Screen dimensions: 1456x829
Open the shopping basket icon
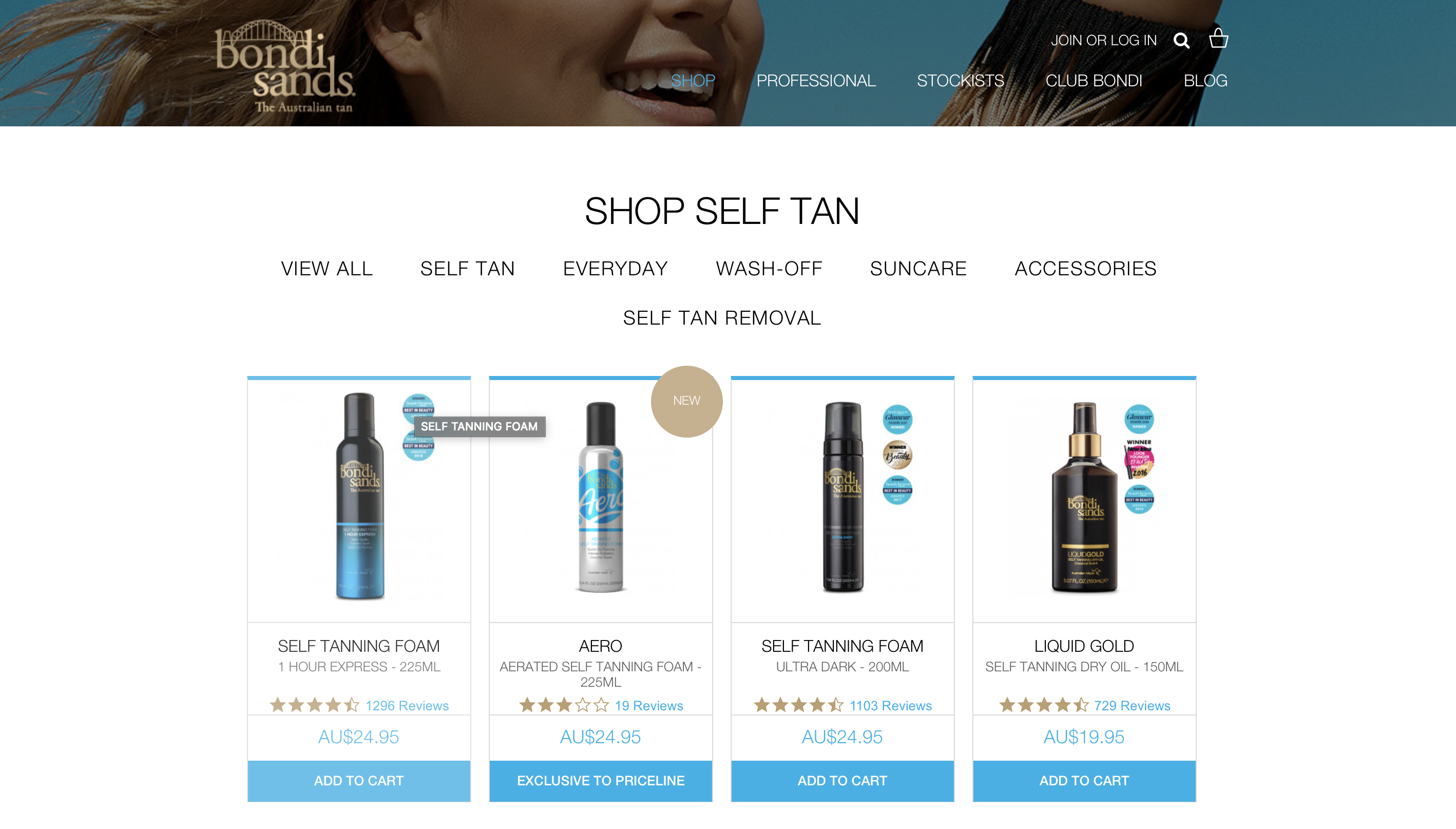point(1218,38)
